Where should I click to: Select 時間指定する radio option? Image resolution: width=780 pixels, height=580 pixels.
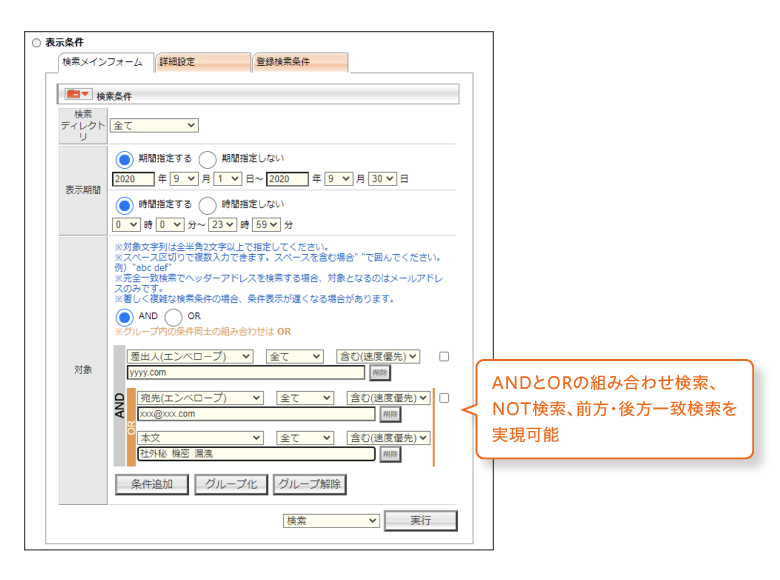(124, 205)
